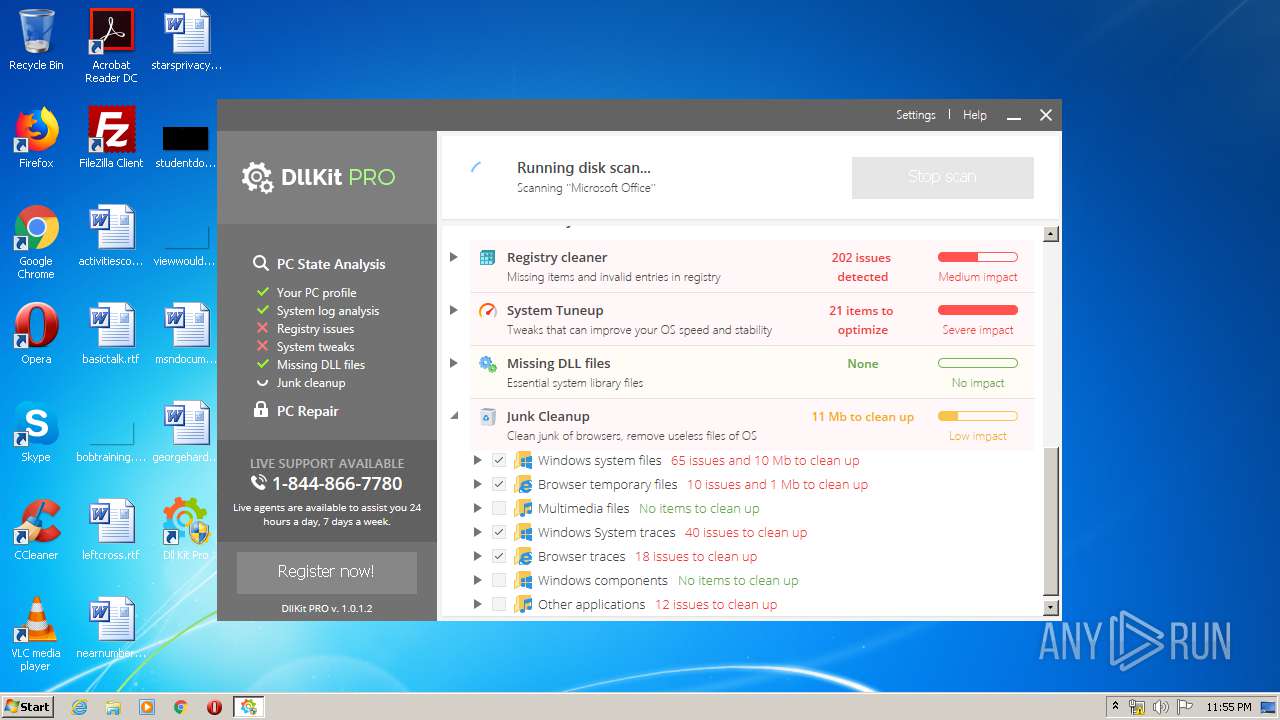Open Opera desktop shortcut

tap(36, 334)
